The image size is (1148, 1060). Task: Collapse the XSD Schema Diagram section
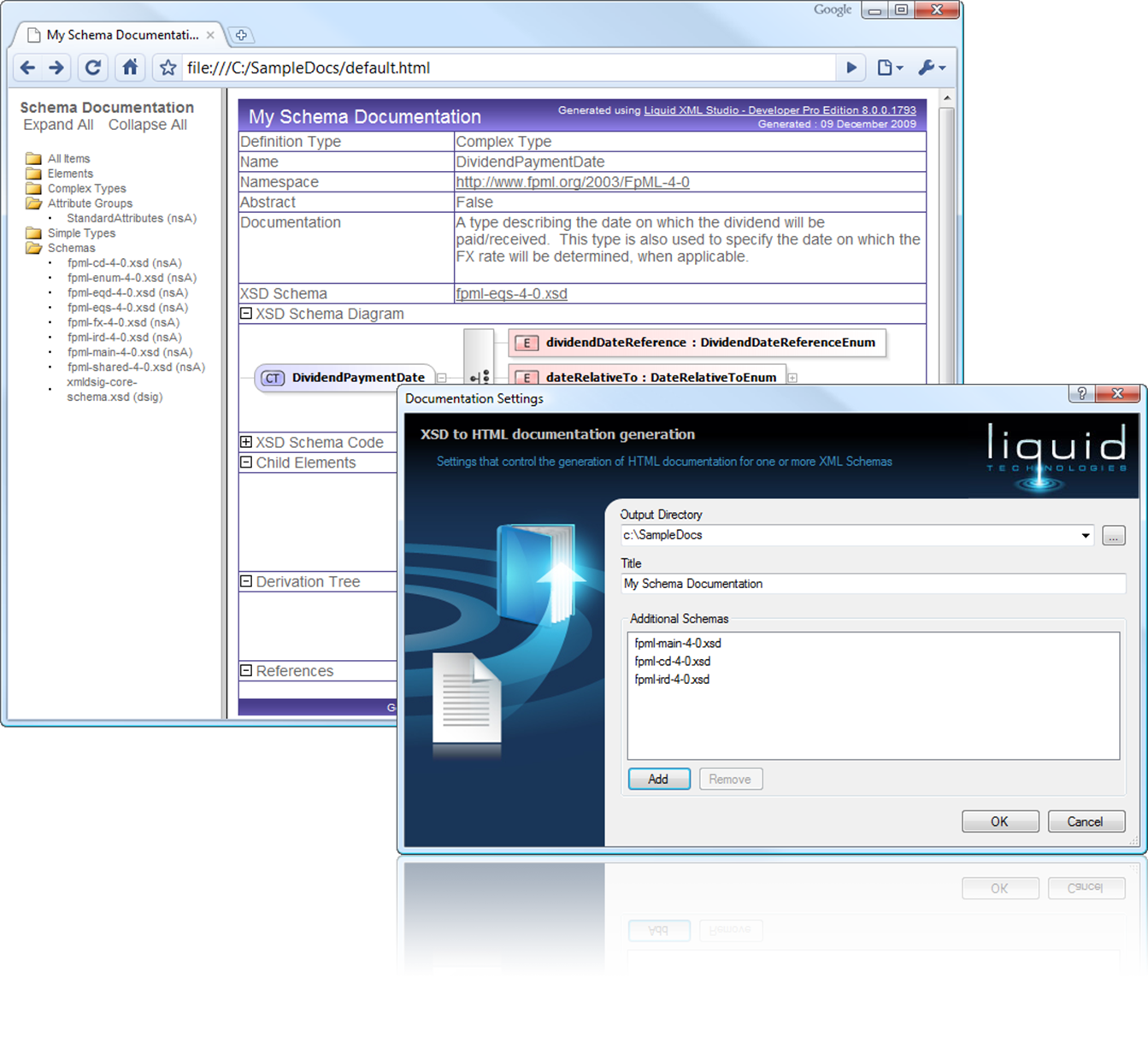246,314
